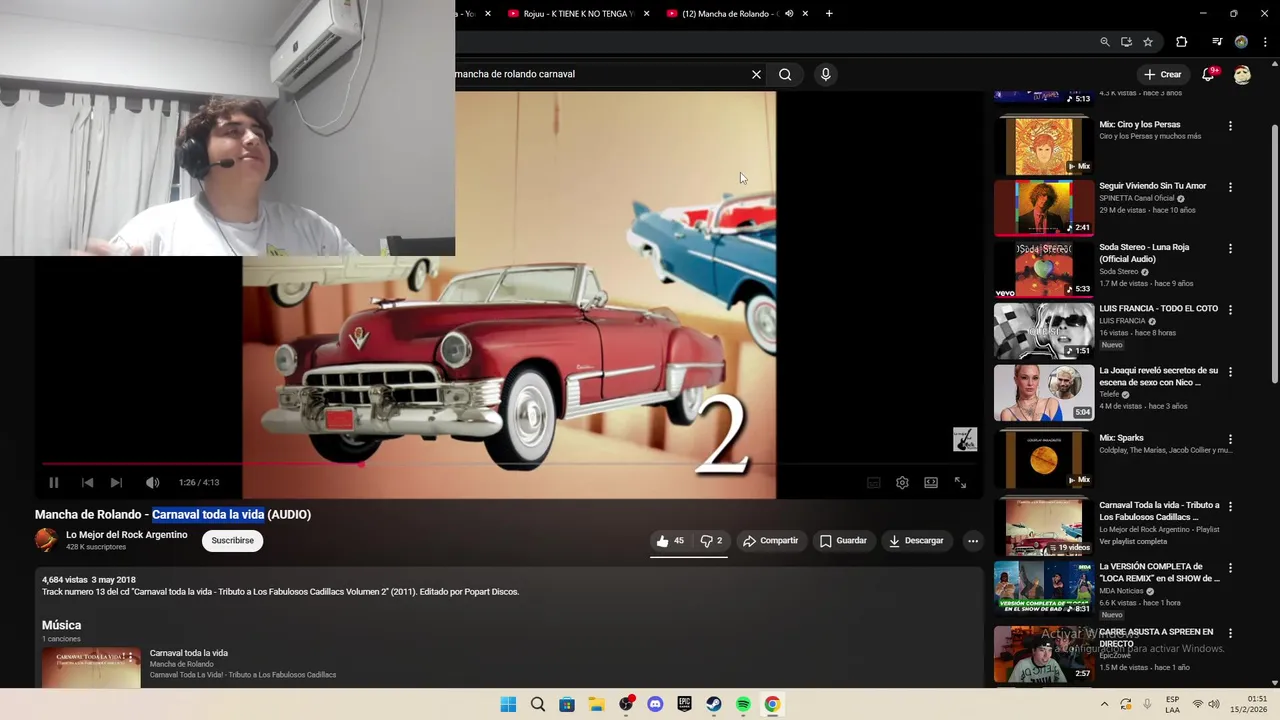The image size is (1280, 720).
Task: Install app icon in Chrome address bar
Action: [x=1126, y=42]
